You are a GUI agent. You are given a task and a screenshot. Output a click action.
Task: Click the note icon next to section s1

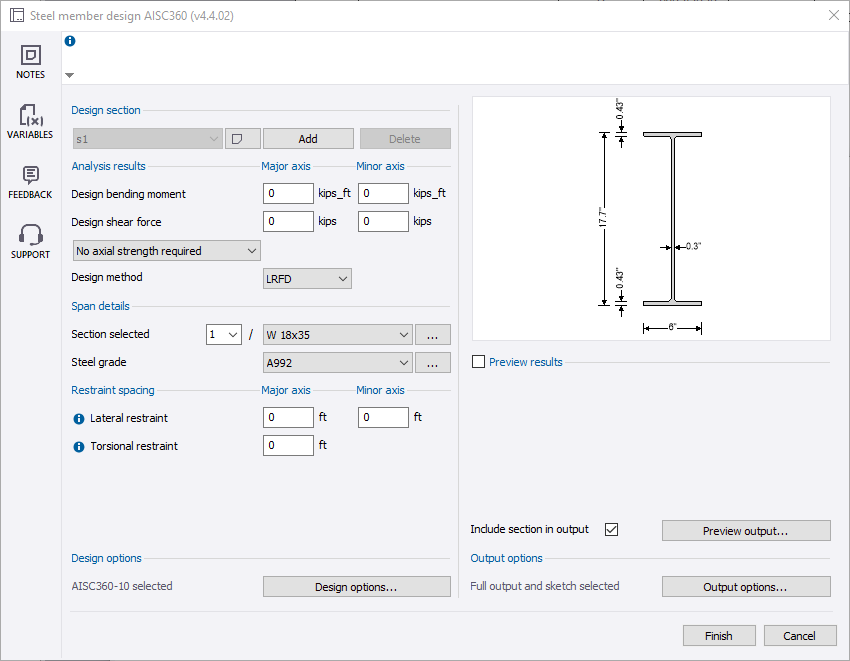242,137
